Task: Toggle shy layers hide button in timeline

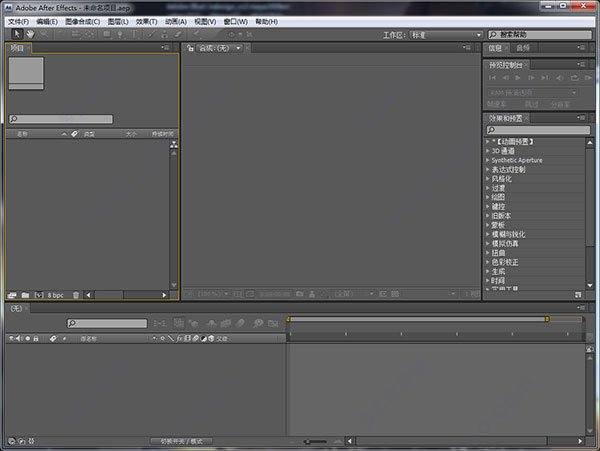Action: pyautogui.click(x=212, y=324)
